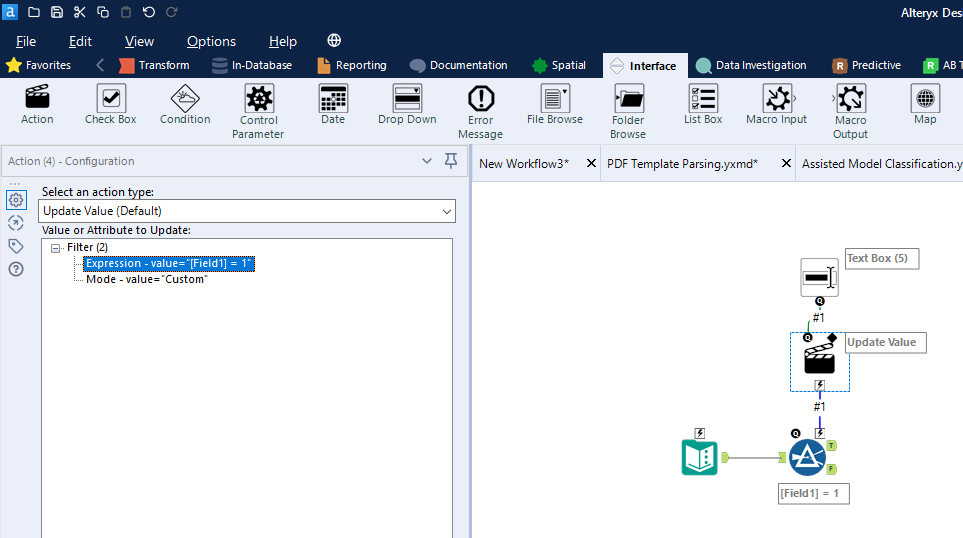Pin the Configuration panel
The image size is (963, 538).
click(451, 161)
